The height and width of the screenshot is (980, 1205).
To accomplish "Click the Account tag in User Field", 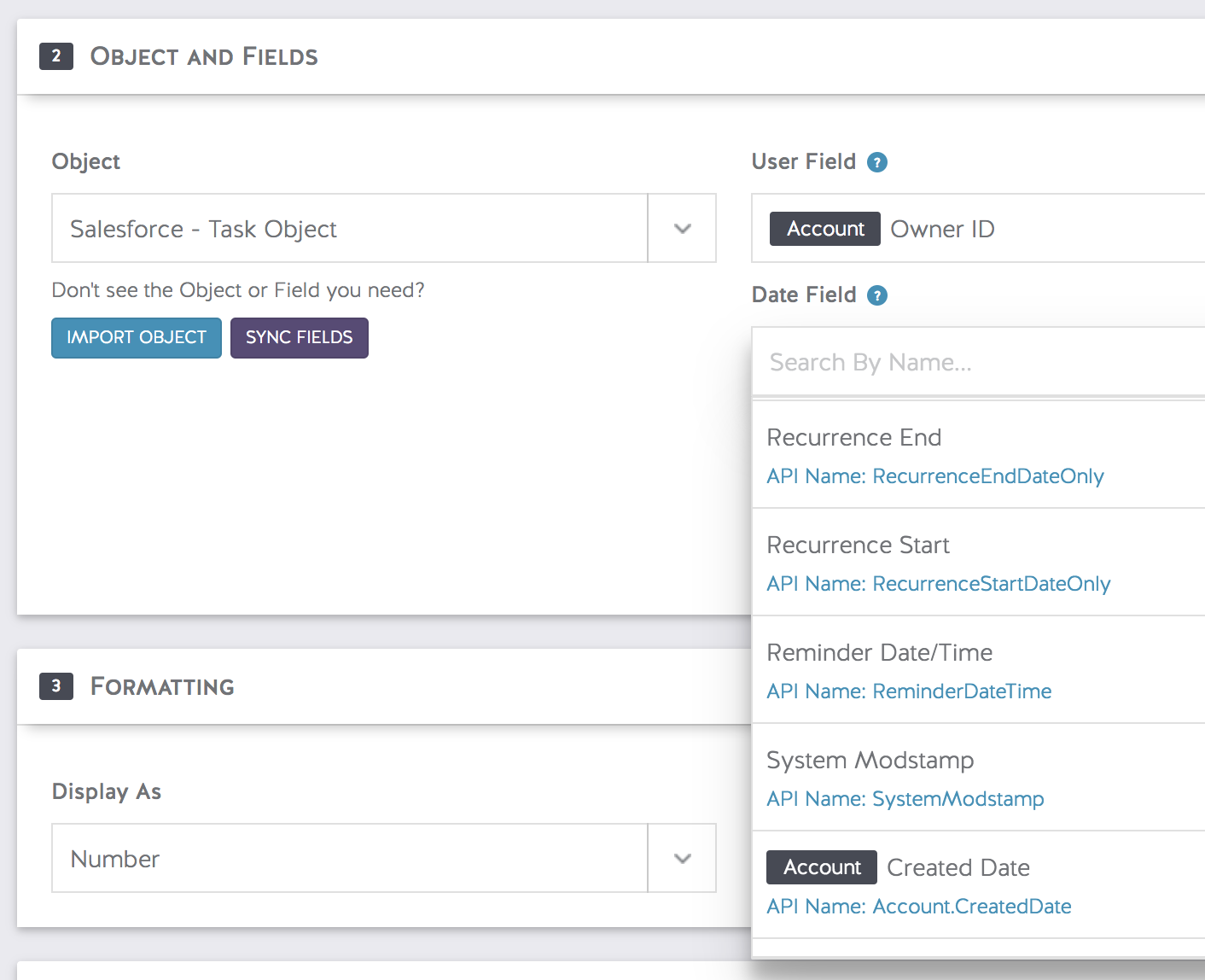I will [824, 229].
